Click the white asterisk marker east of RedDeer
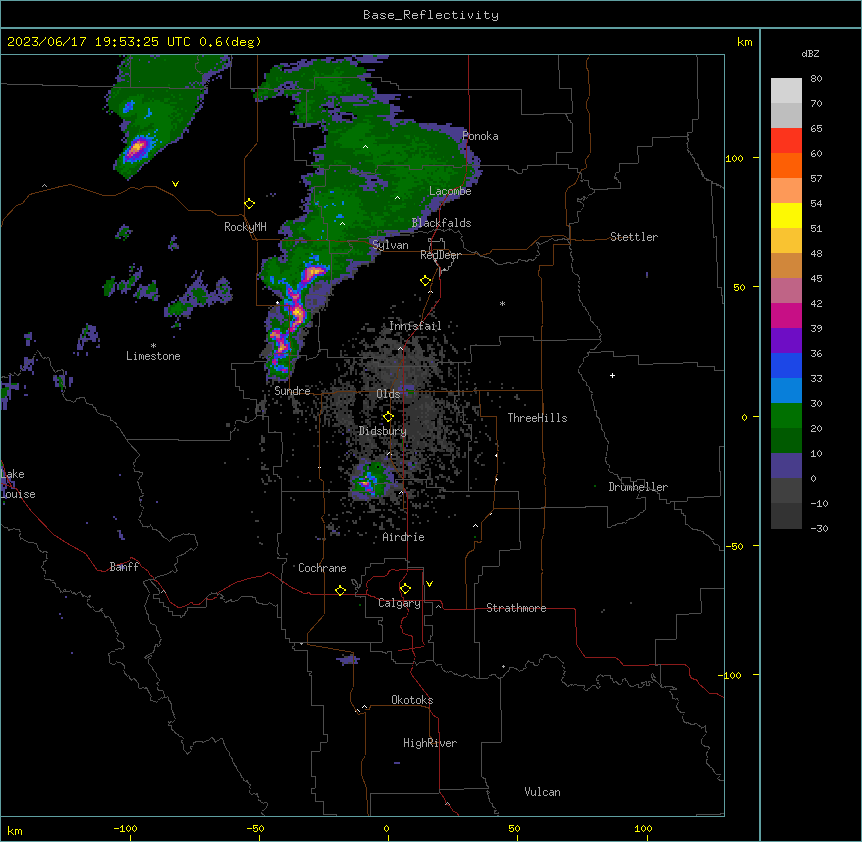This screenshot has height=842, width=862. coord(502,303)
